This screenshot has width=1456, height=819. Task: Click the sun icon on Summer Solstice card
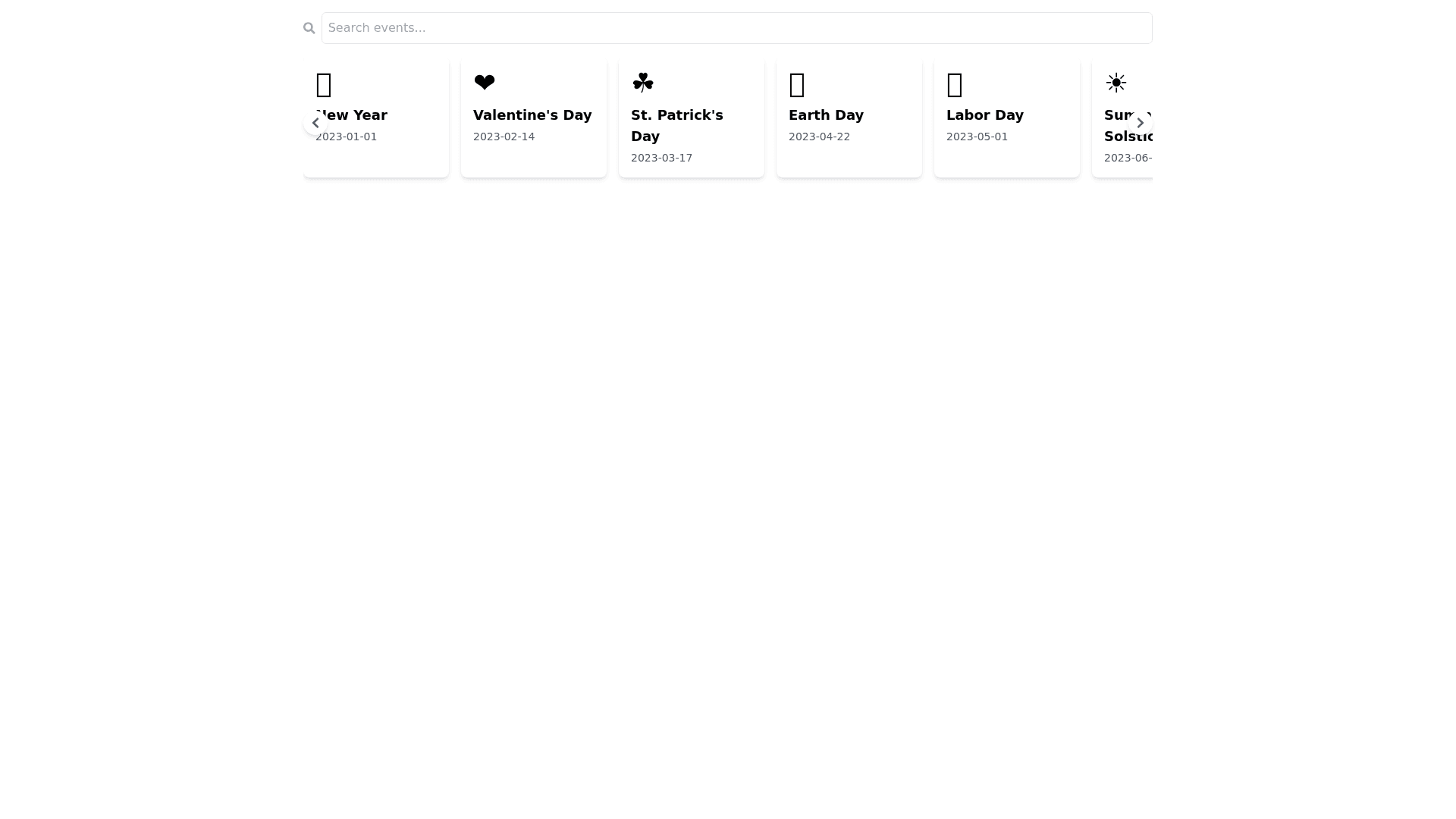[x=1116, y=82]
